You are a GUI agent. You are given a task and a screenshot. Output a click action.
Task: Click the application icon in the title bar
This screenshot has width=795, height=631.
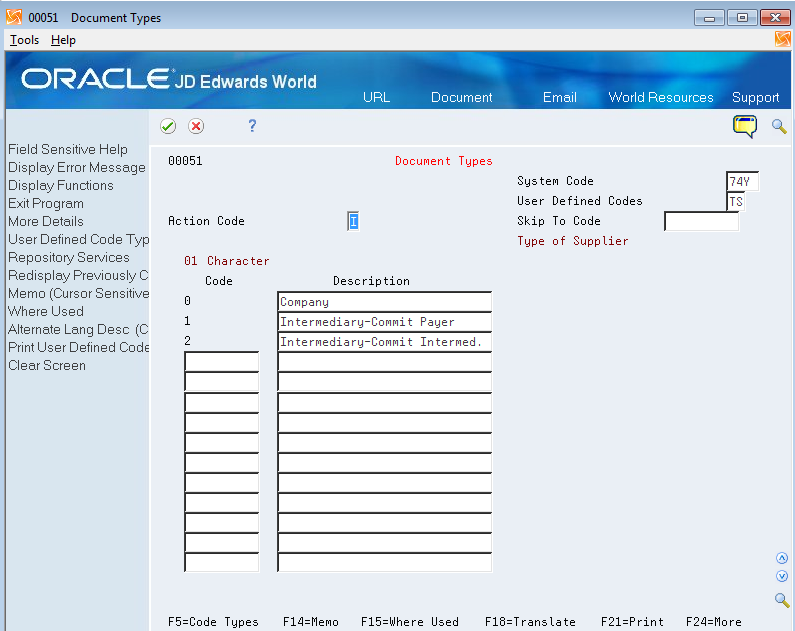pyautogui.click(x=14, y=17)
